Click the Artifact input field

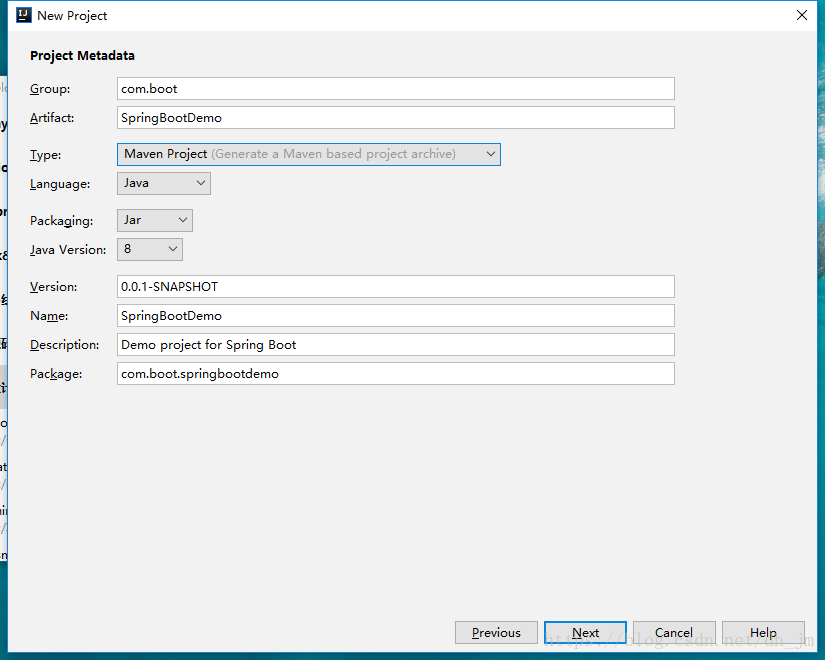tap(396, 117)
